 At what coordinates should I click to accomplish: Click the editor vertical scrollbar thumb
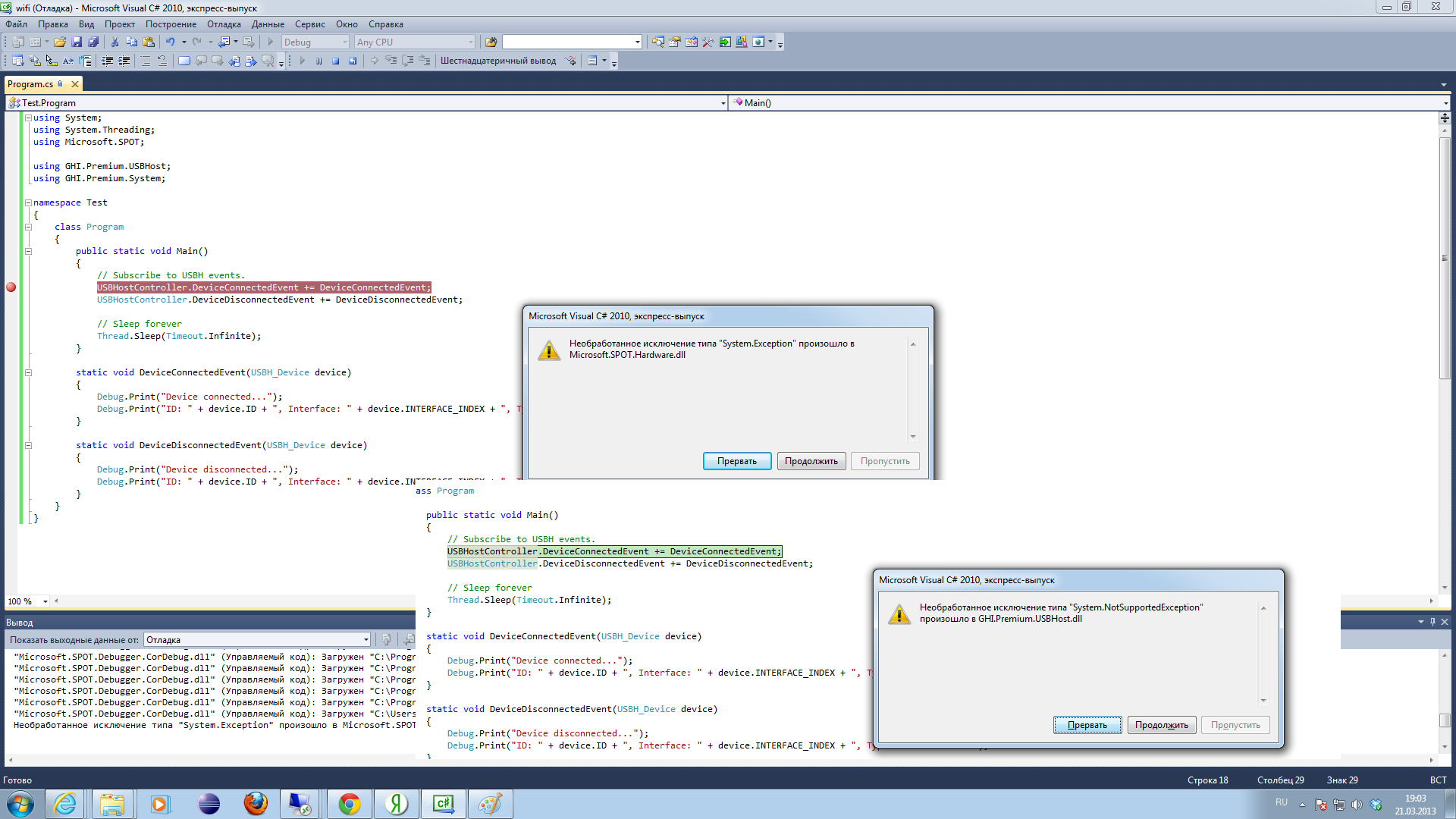click(x=1445, y=258)
